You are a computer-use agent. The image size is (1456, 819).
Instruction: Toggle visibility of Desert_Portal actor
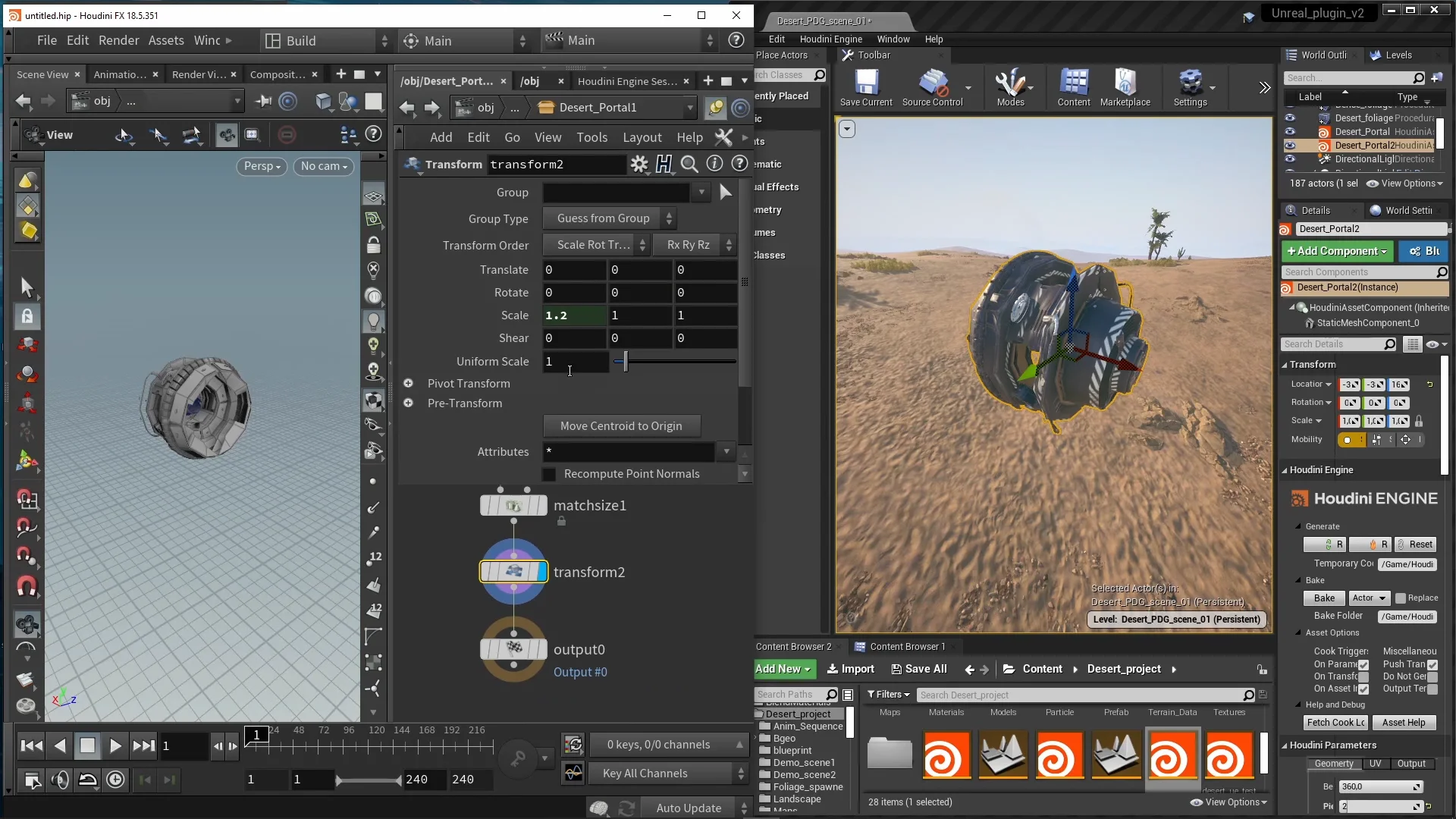pyautogui.click(x=1289, y=132)
